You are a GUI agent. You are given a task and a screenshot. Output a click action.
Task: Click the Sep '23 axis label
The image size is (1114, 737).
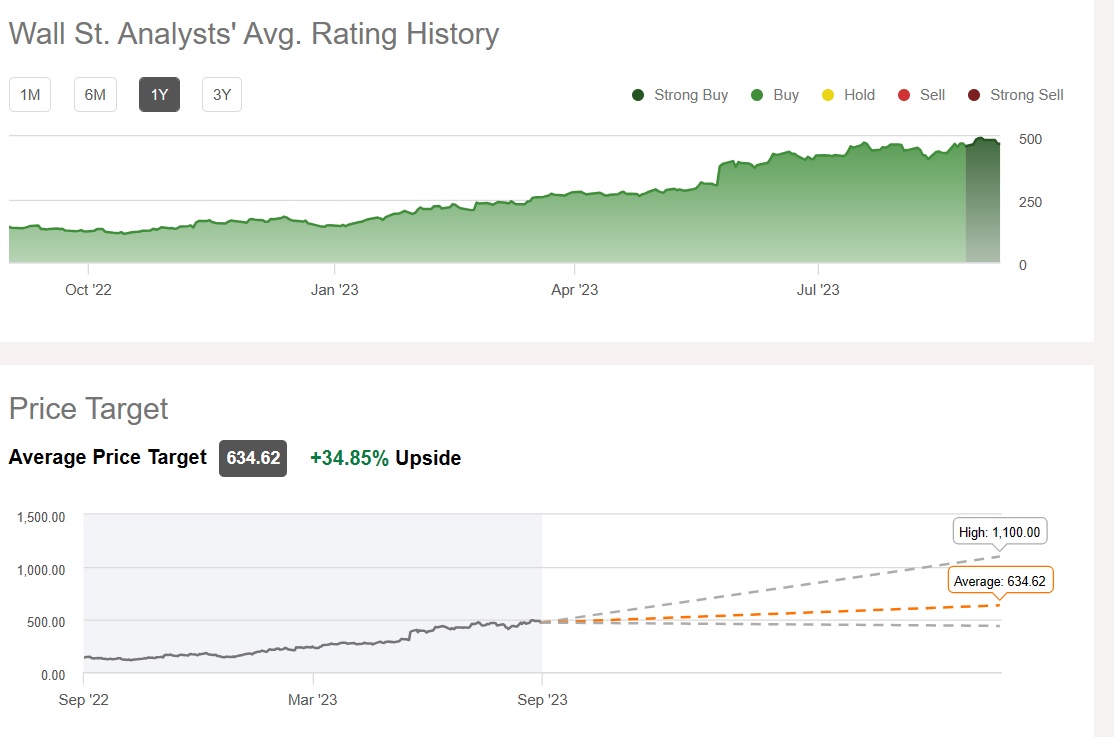(x=542, y=700)
